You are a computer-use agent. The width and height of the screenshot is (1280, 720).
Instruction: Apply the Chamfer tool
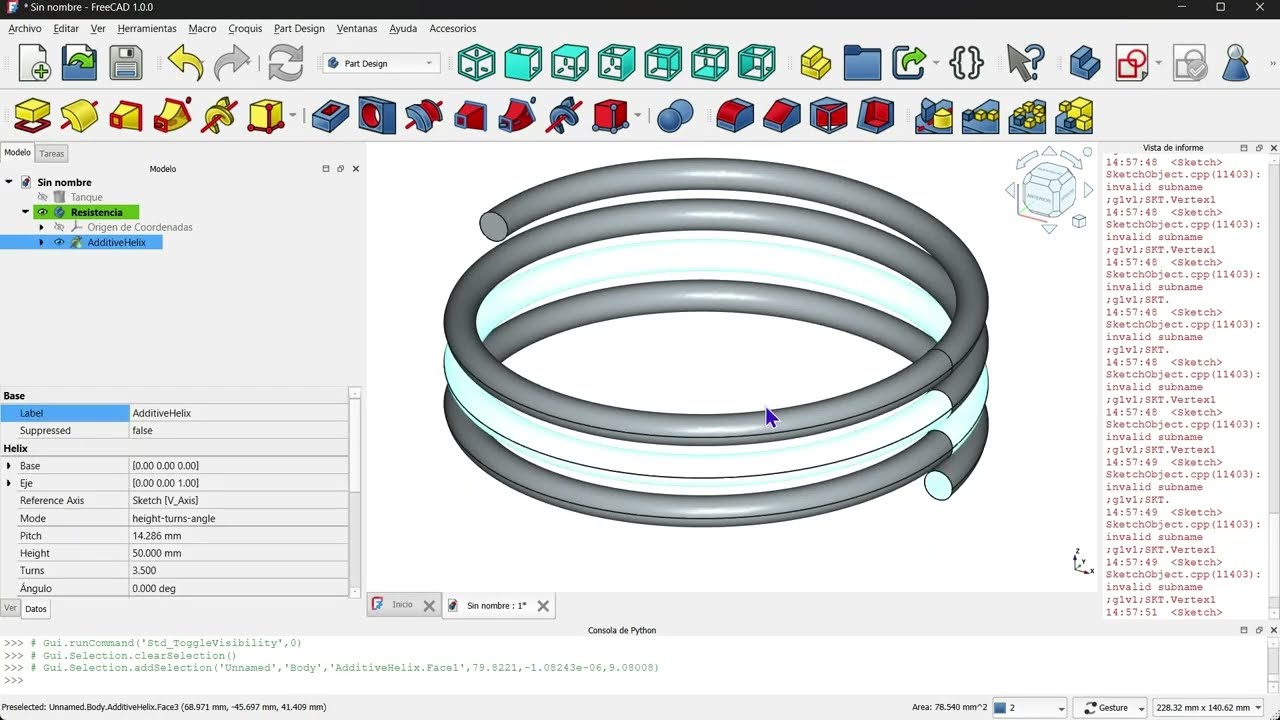pos(782,116)
